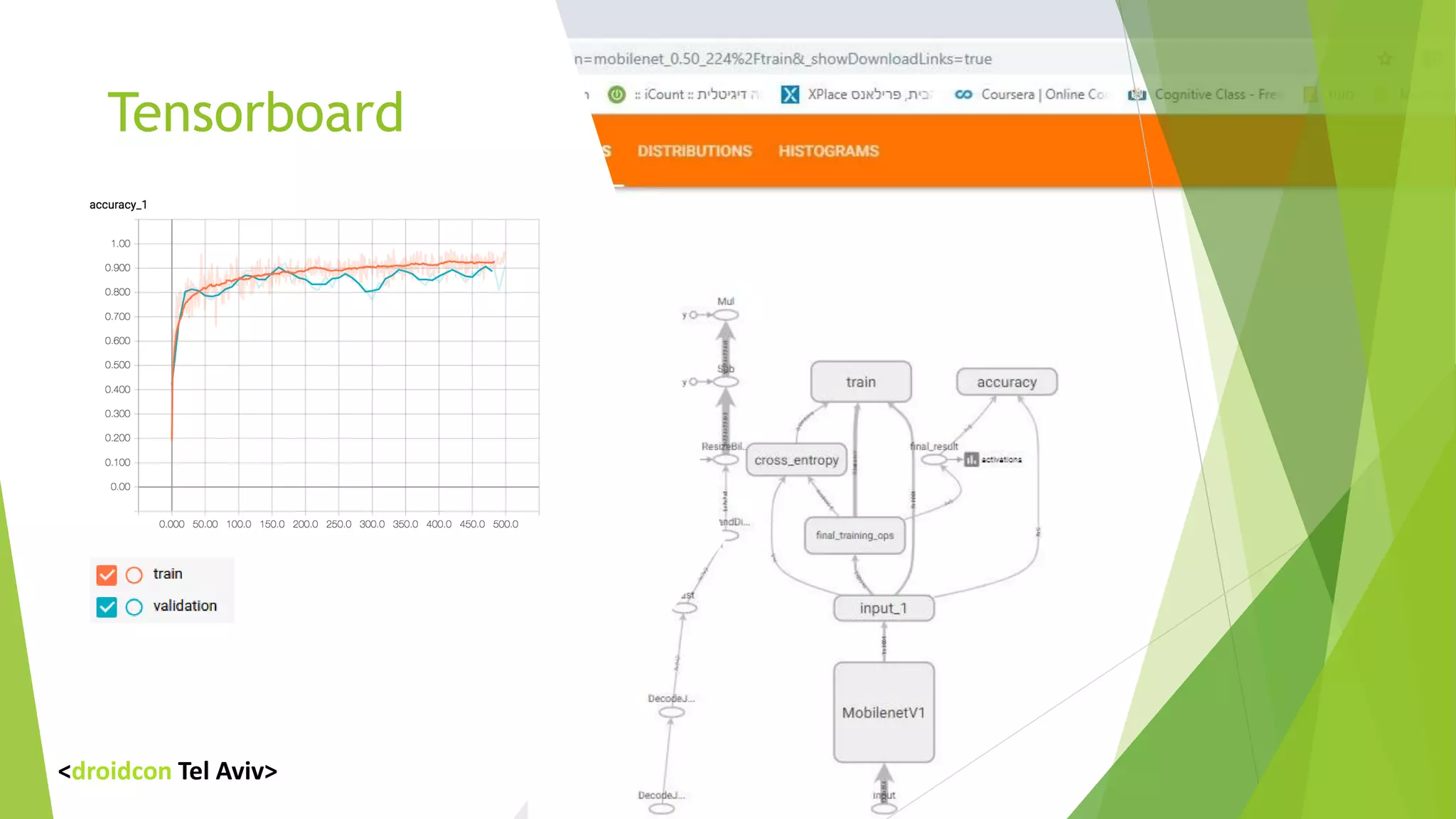The image size is (1456, 819).
Task: Click the activations summary icon
Action: (972, 460)
